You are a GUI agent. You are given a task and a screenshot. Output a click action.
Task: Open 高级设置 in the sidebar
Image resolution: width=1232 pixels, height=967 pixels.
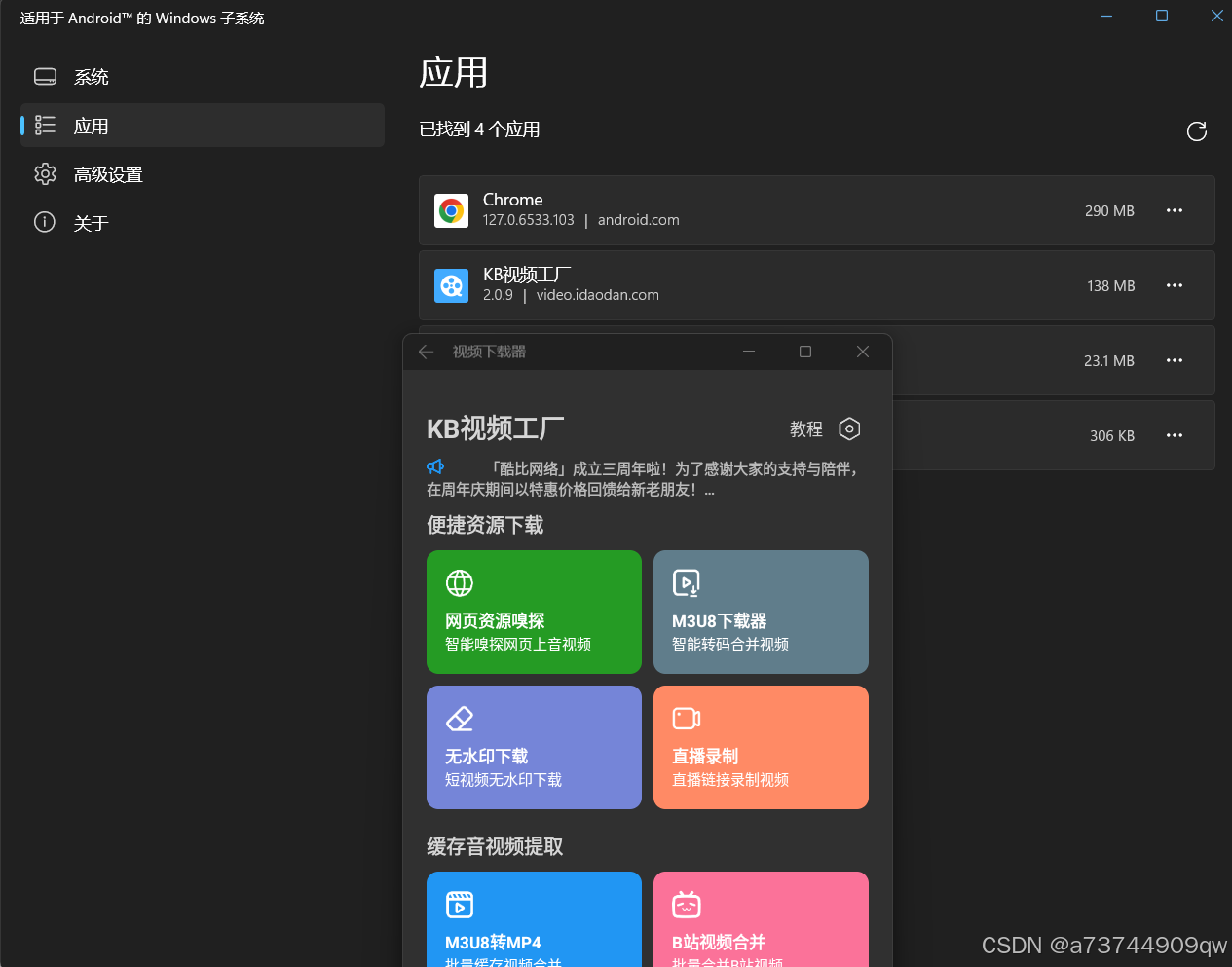click(203, 174)
